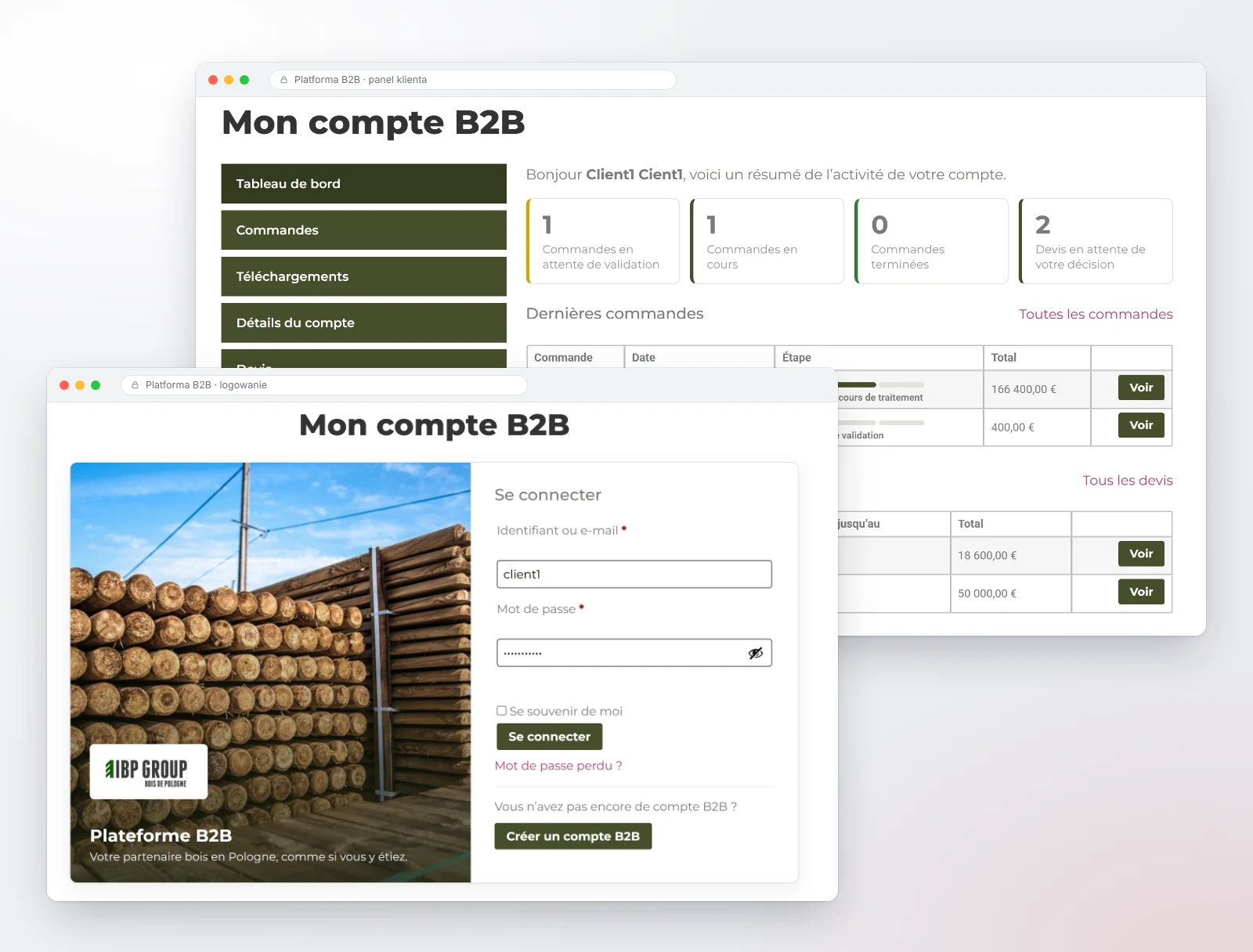Click the Commande column header
Image resolution: width=1253 pixels, height=952 pixels.
576,358
